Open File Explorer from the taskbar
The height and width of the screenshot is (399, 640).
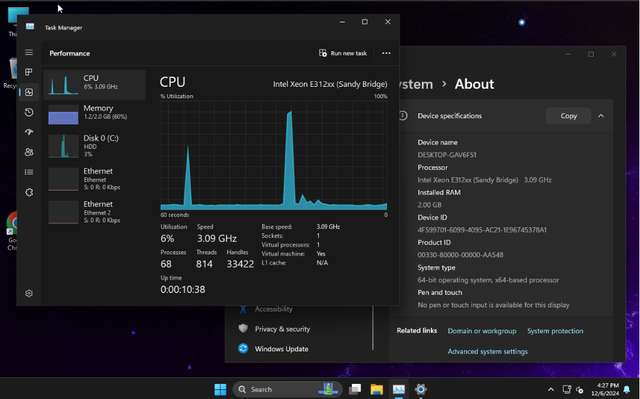tap(377, 389)
